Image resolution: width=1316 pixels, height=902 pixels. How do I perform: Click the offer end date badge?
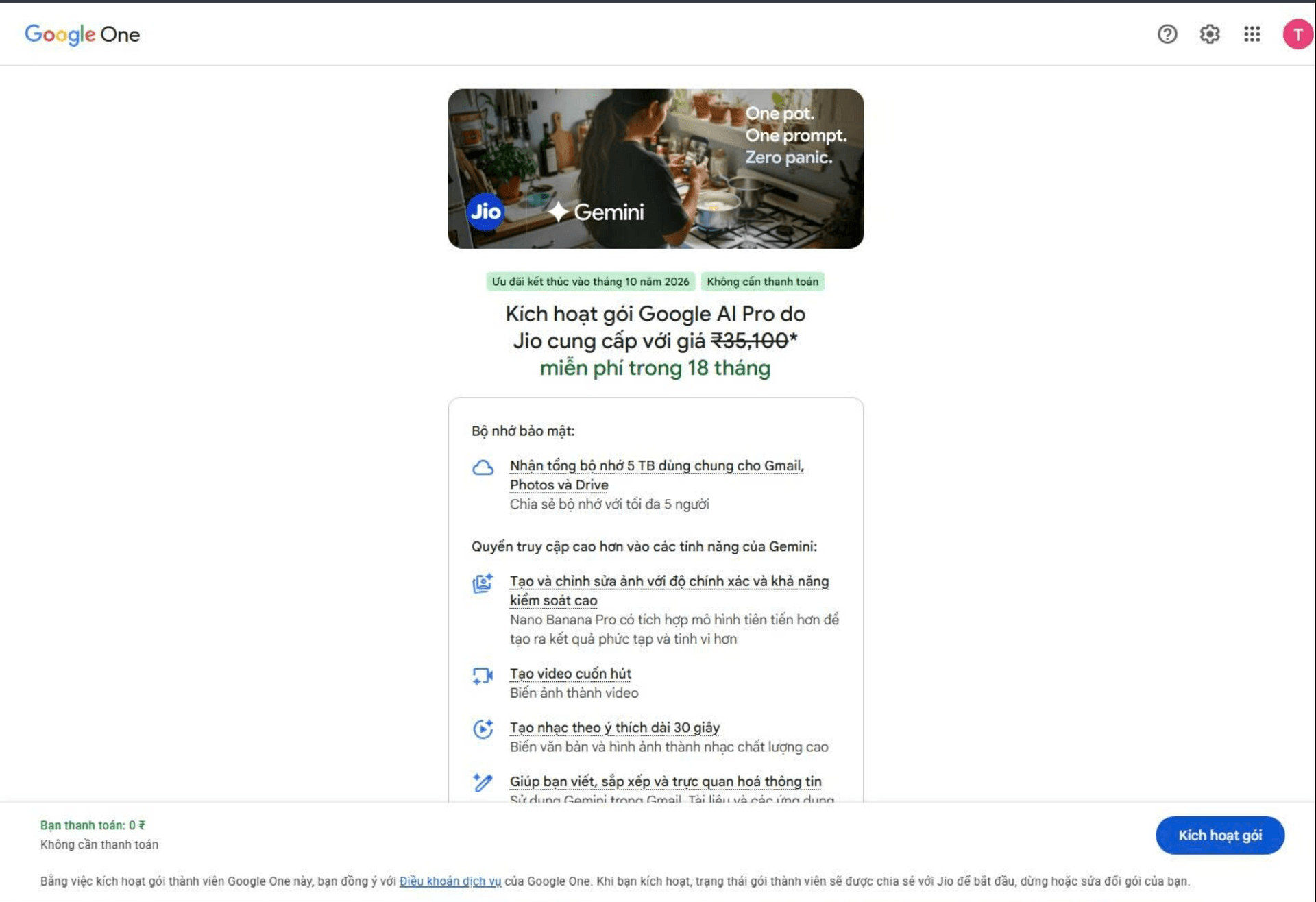[x=590, y=282]
